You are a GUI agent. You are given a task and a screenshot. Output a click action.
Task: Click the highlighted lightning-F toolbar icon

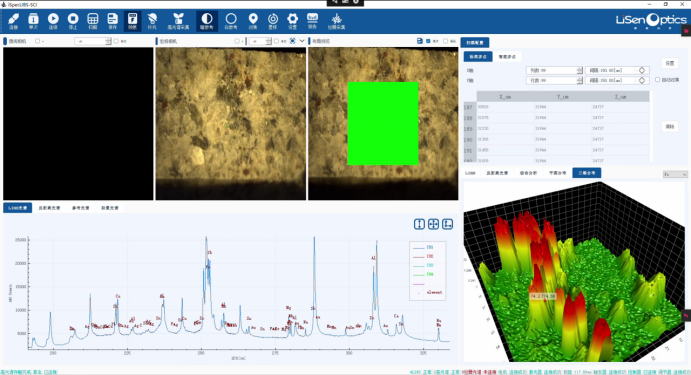[132, 20]
